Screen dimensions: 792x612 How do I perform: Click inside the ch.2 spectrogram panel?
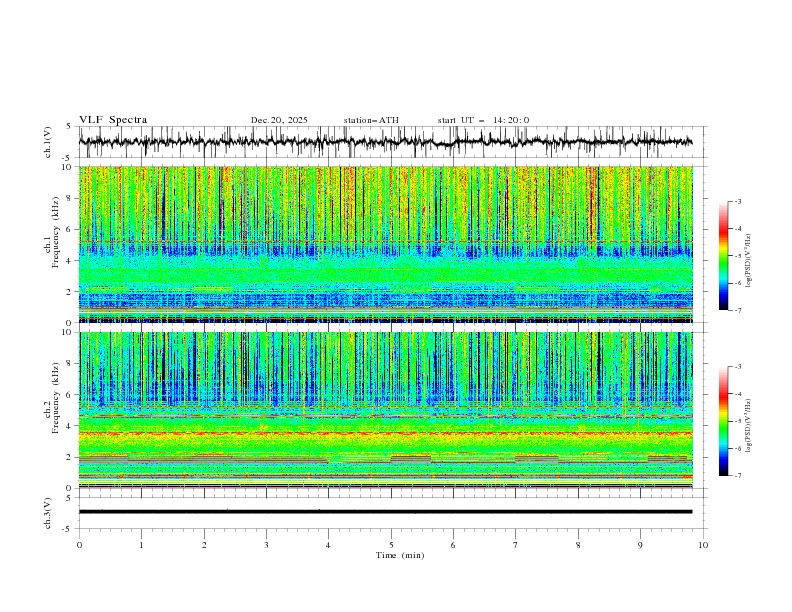point(391,409)
